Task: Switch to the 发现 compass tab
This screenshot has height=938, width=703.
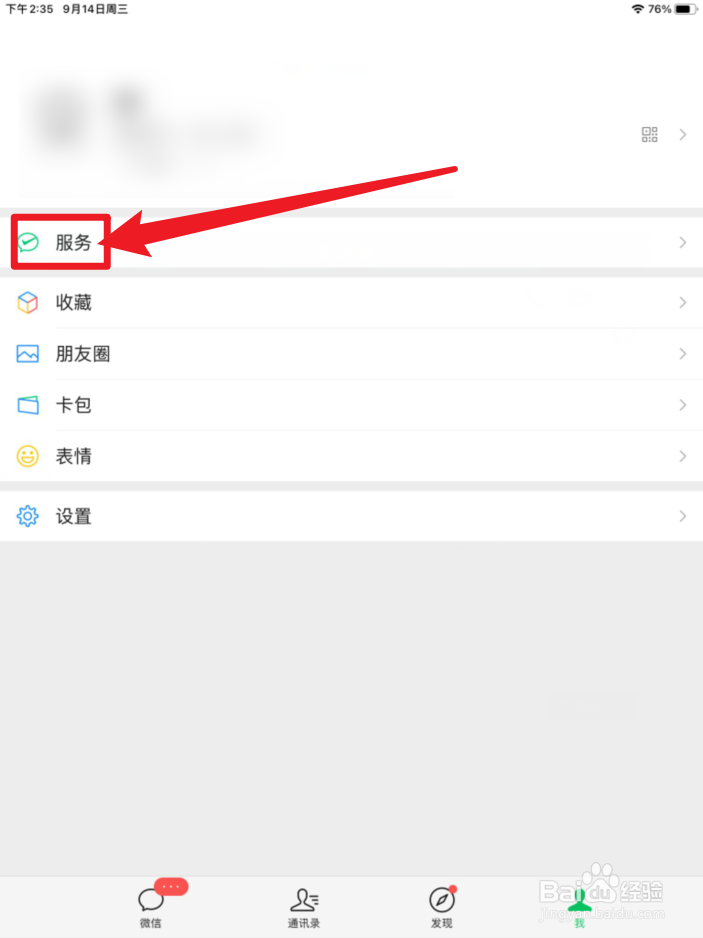Action: pyautogui.click(x=442, y=907)
